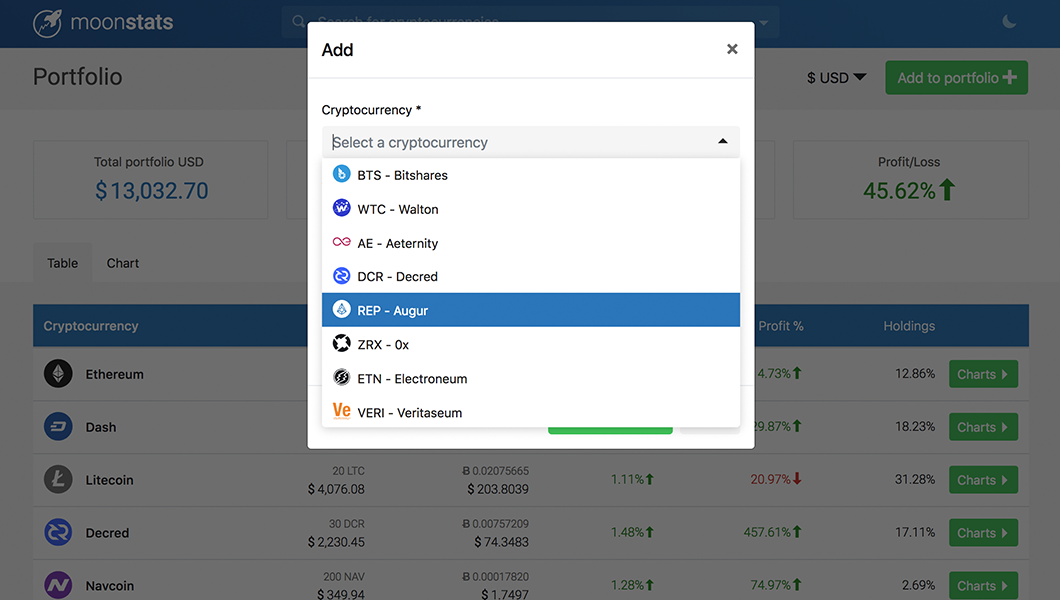Select REP - Augur highlighted option
The height and width of the screenshot is (600, 1060).
click(x=531, y=310)
